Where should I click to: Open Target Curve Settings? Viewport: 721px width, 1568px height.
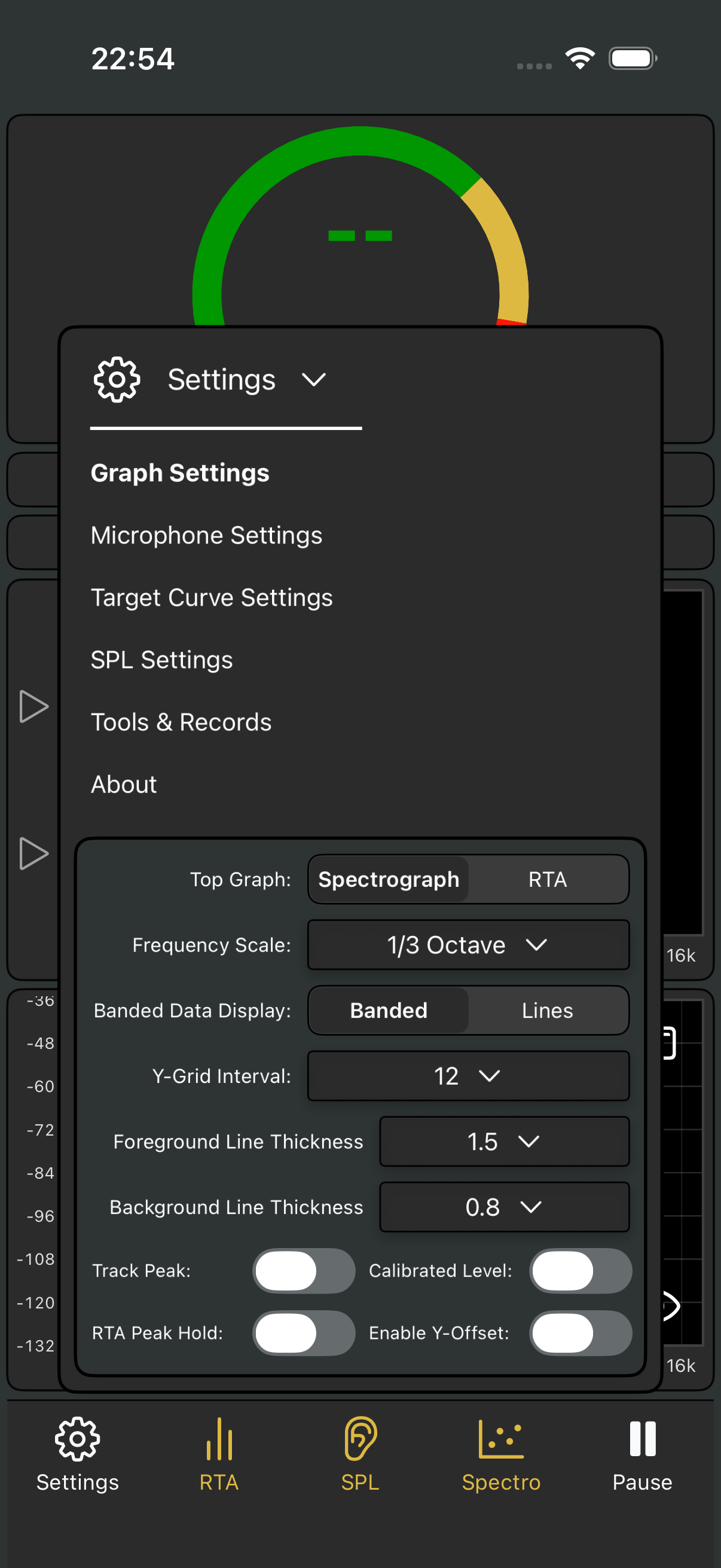(x=212, y=598)
